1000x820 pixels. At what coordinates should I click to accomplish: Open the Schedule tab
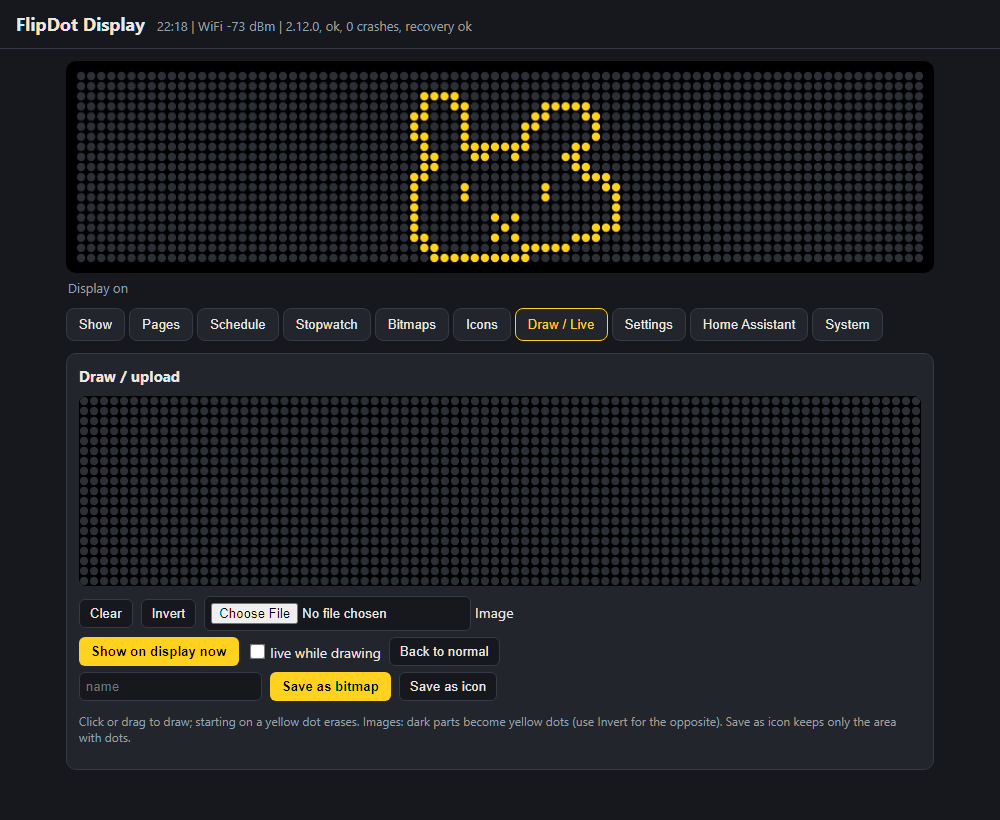tap(238, 325)
